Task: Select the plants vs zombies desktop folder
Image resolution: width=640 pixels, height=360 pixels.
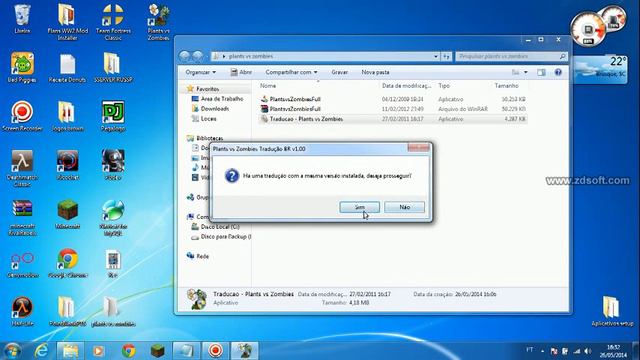Action: click(x=113, y=311)
